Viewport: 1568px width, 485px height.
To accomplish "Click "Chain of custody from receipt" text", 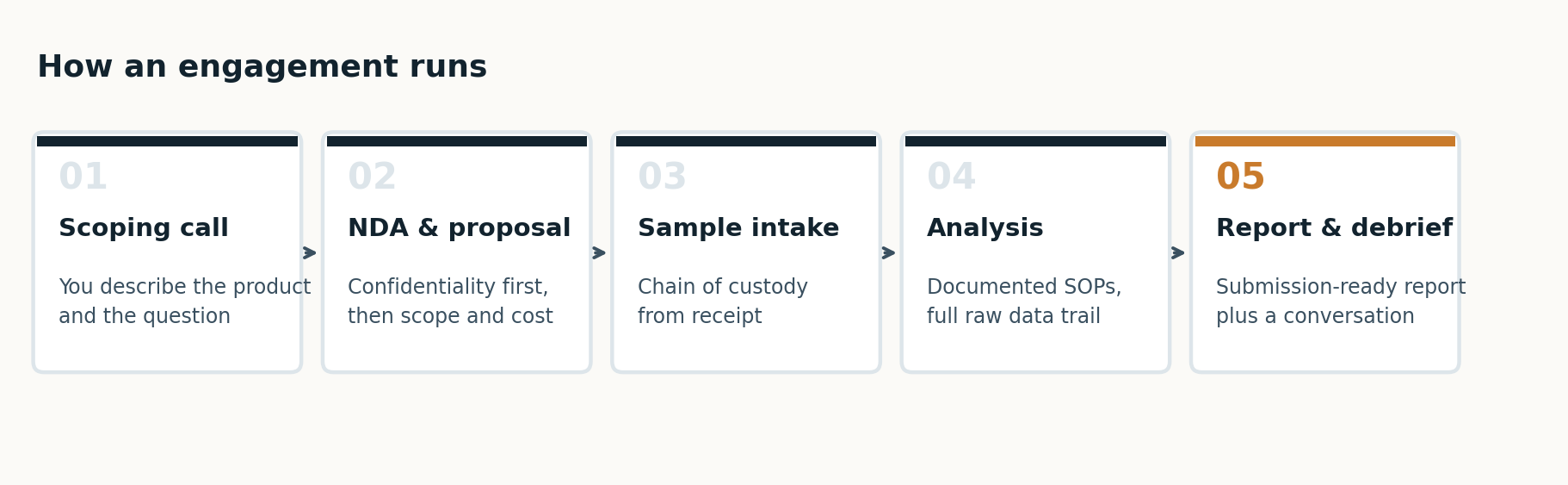I will coord(723,302).
